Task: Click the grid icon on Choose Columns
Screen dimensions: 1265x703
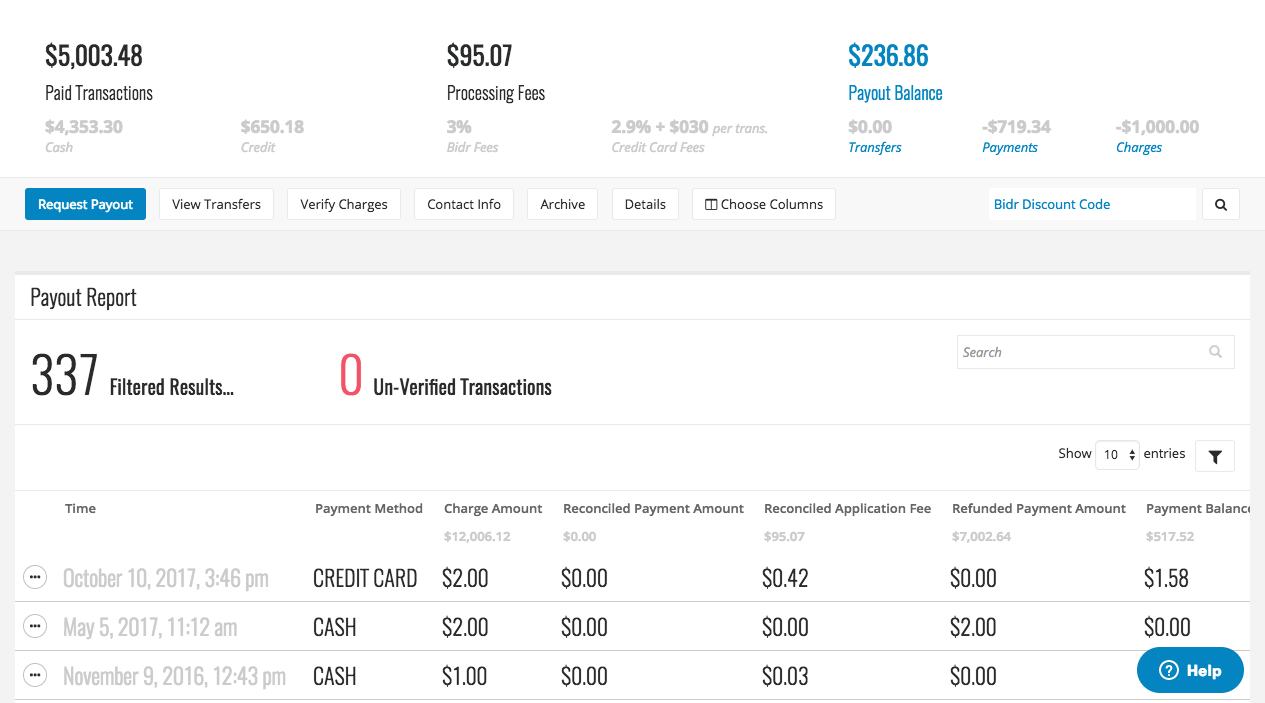Action: pyautogui.click(x=709, y=204)
